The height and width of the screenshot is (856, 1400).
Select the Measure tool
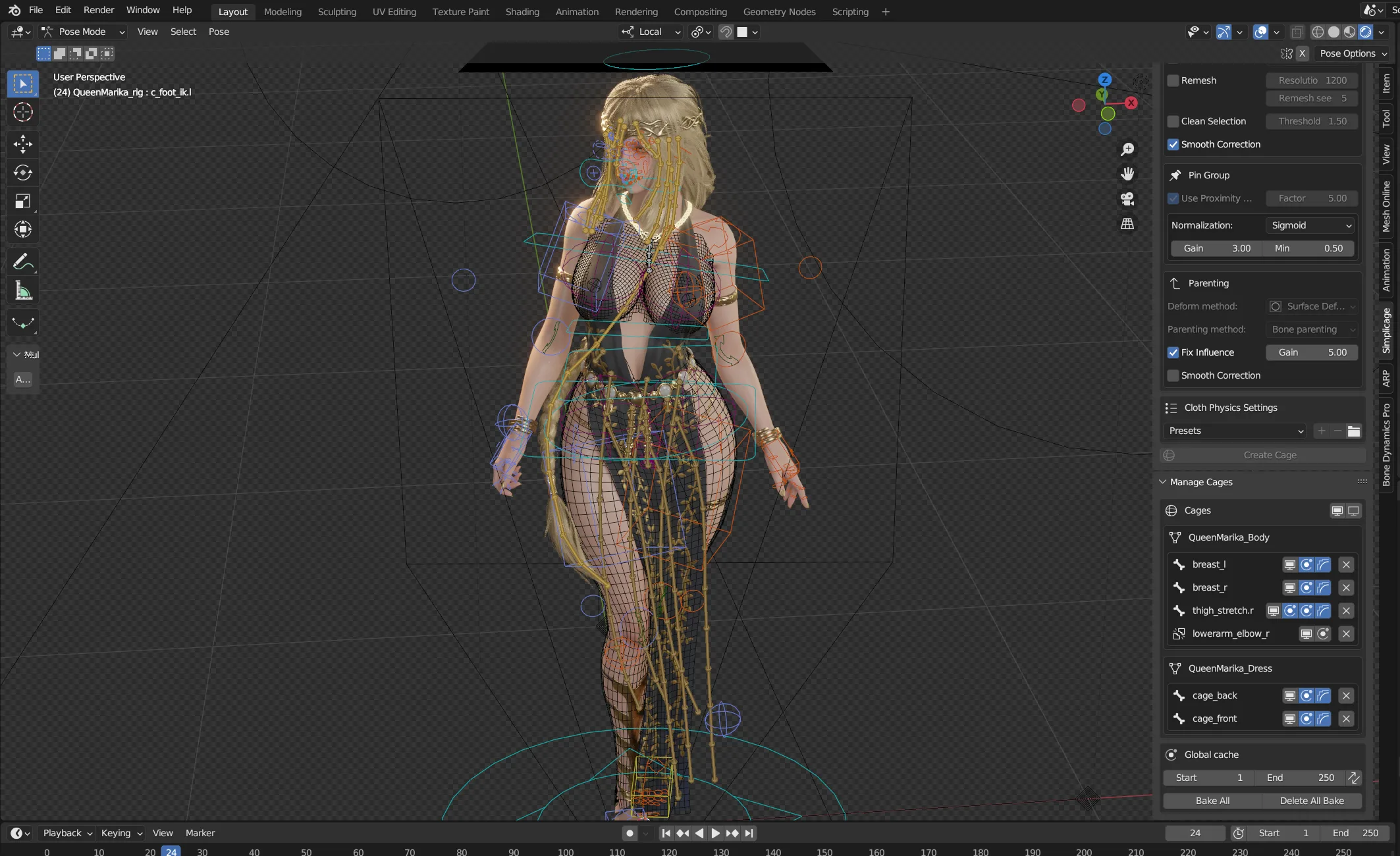[x=23, y=290]
